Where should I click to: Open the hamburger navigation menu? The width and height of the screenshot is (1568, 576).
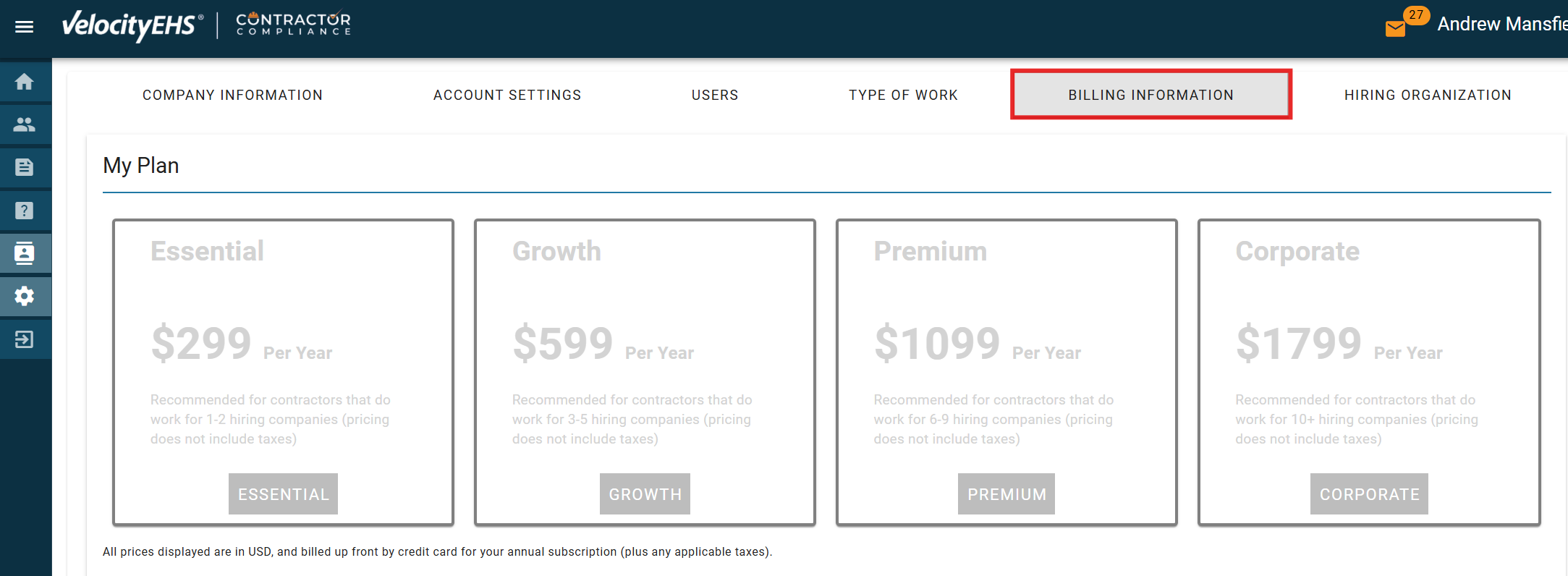(x=25, y=27)
